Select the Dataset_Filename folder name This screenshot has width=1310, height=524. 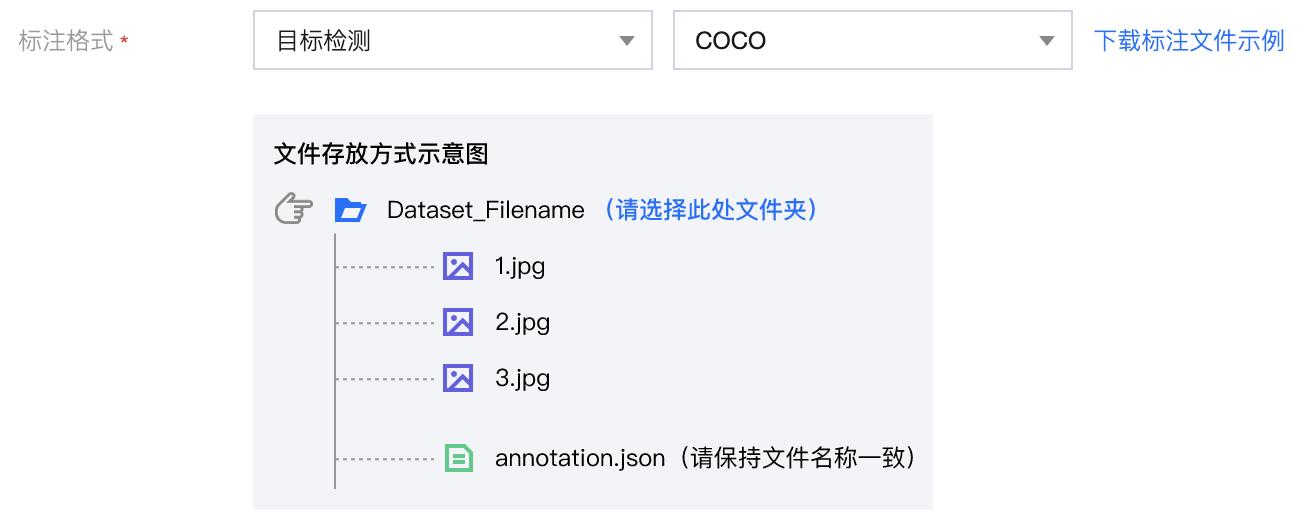pos(485,210)
